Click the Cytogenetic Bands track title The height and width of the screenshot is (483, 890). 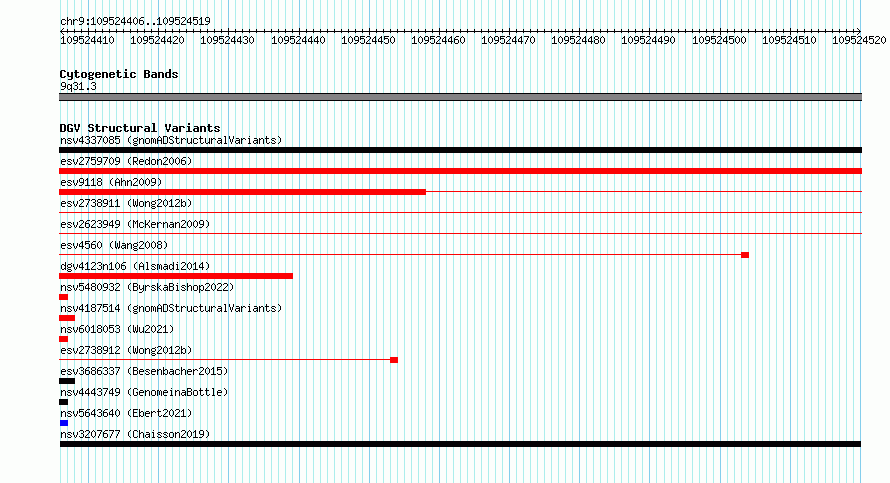[119, 74]
